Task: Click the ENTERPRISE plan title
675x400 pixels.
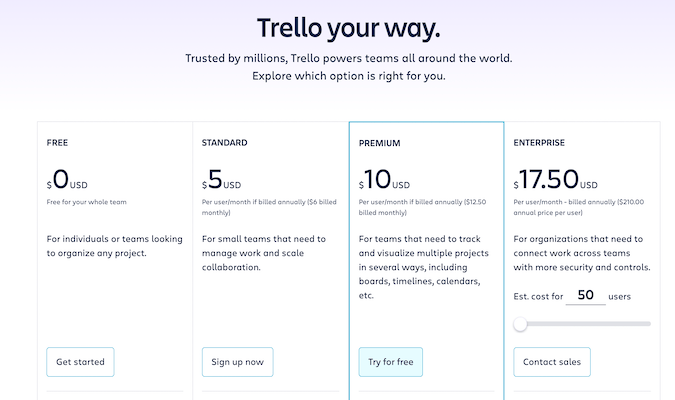Action: point(539,143)
